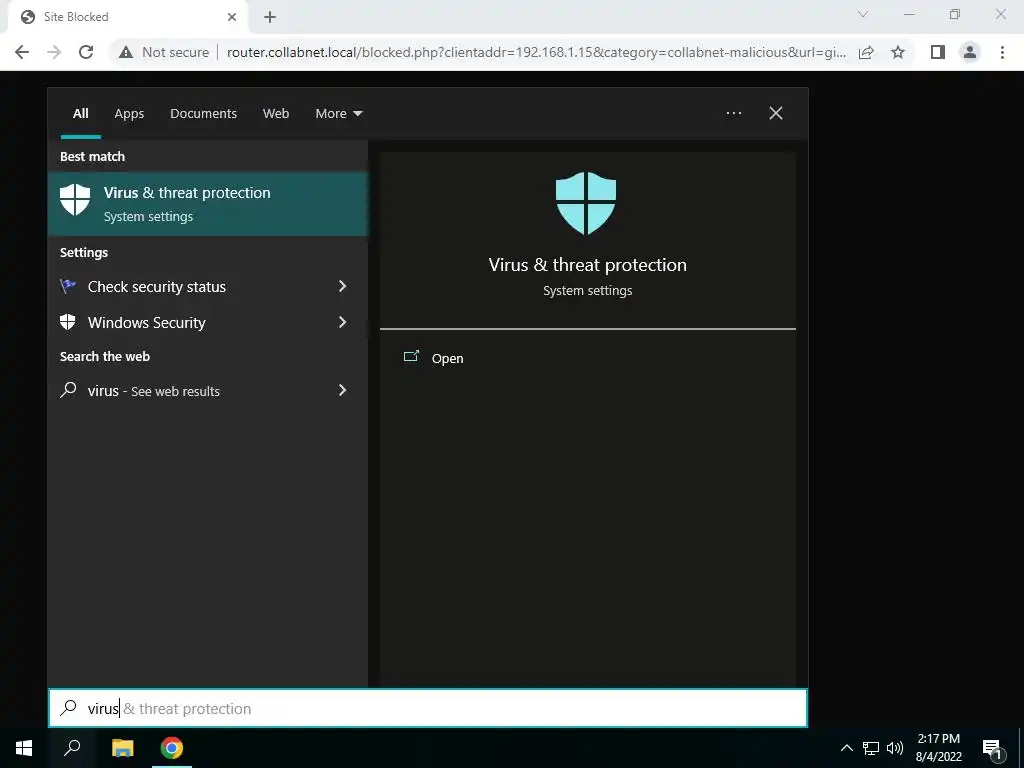The width and height of the screenshot is (1024, 768).
Task: Select virus - See web results
Action: tap(208, 391)
